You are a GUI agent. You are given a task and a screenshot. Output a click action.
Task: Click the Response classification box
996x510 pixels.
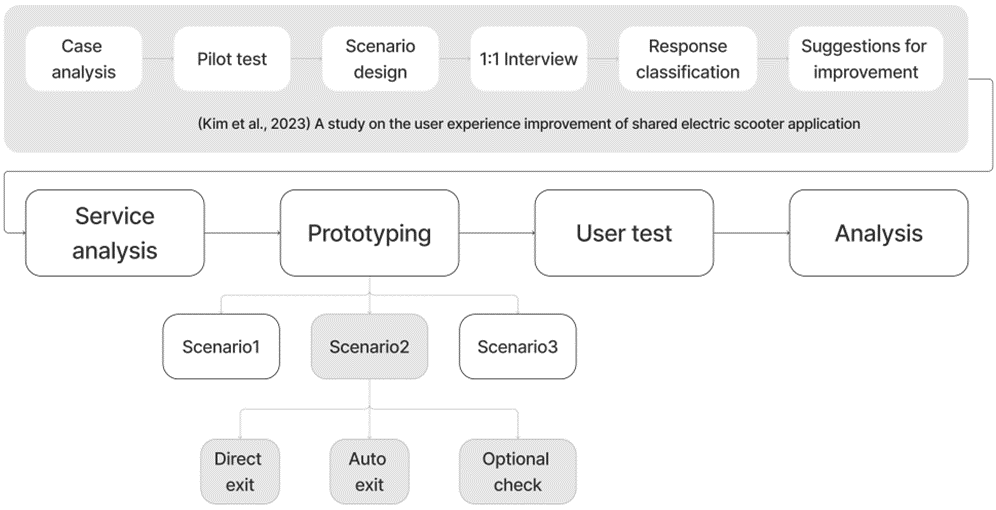pos(688,59)
